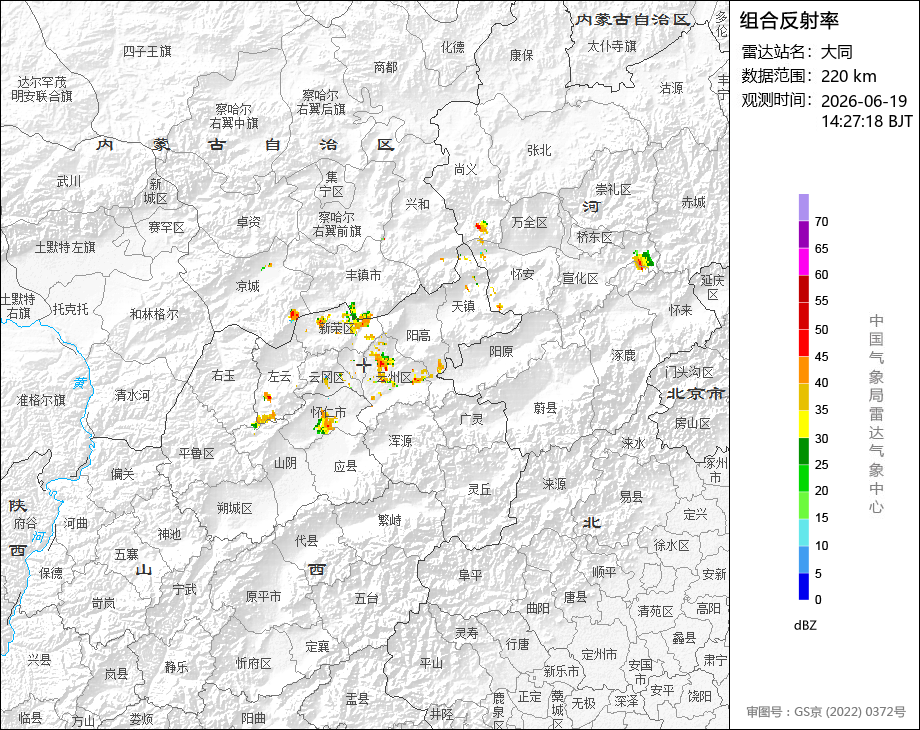Click the 审图号 GS京 (2022) 0372号 text
The image size is (920, 730).
[x=826, y=712]
